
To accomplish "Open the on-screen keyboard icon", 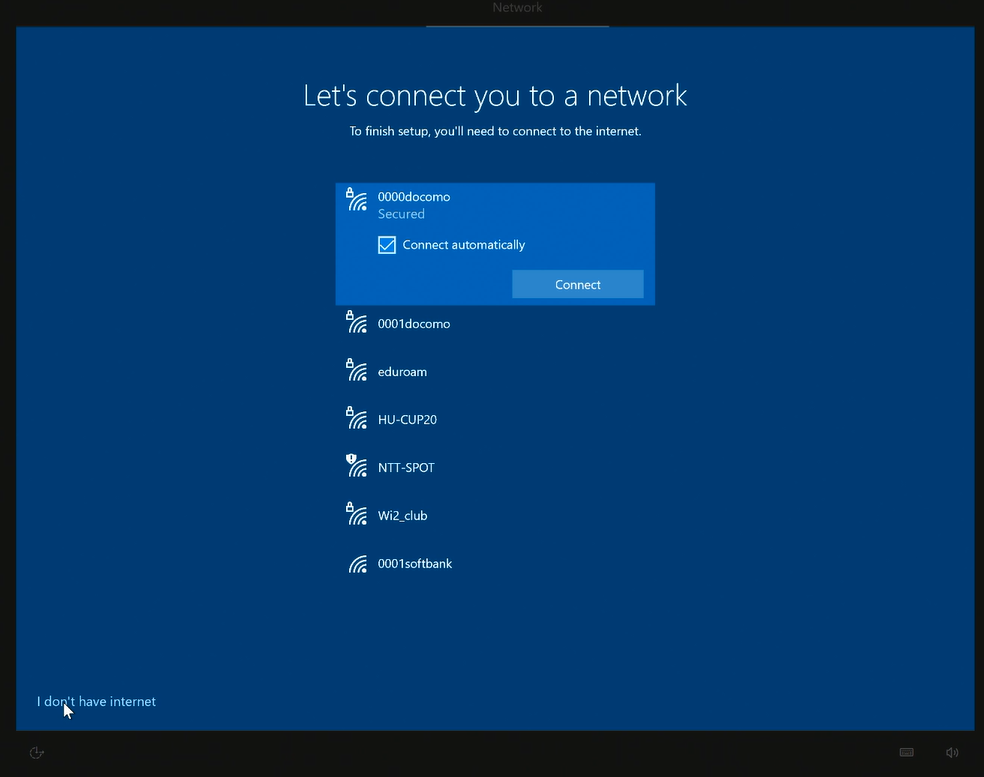I will coord(906,753).
